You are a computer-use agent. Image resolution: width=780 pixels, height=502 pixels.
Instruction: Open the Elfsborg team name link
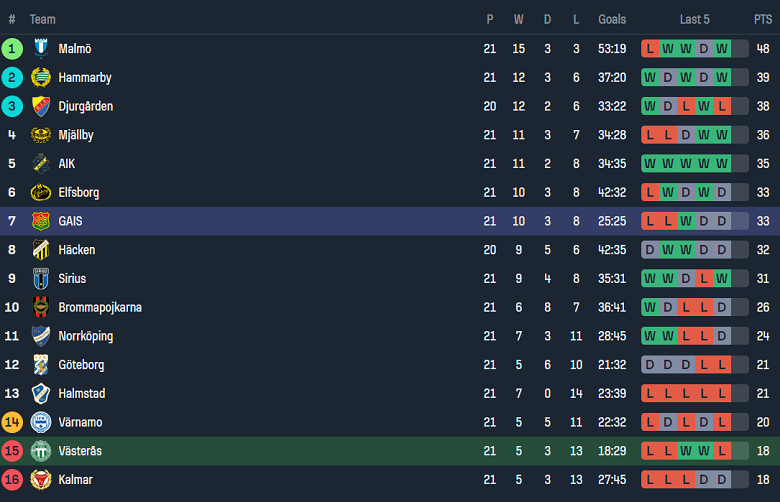pyautogui.click(x=79, y=193)
